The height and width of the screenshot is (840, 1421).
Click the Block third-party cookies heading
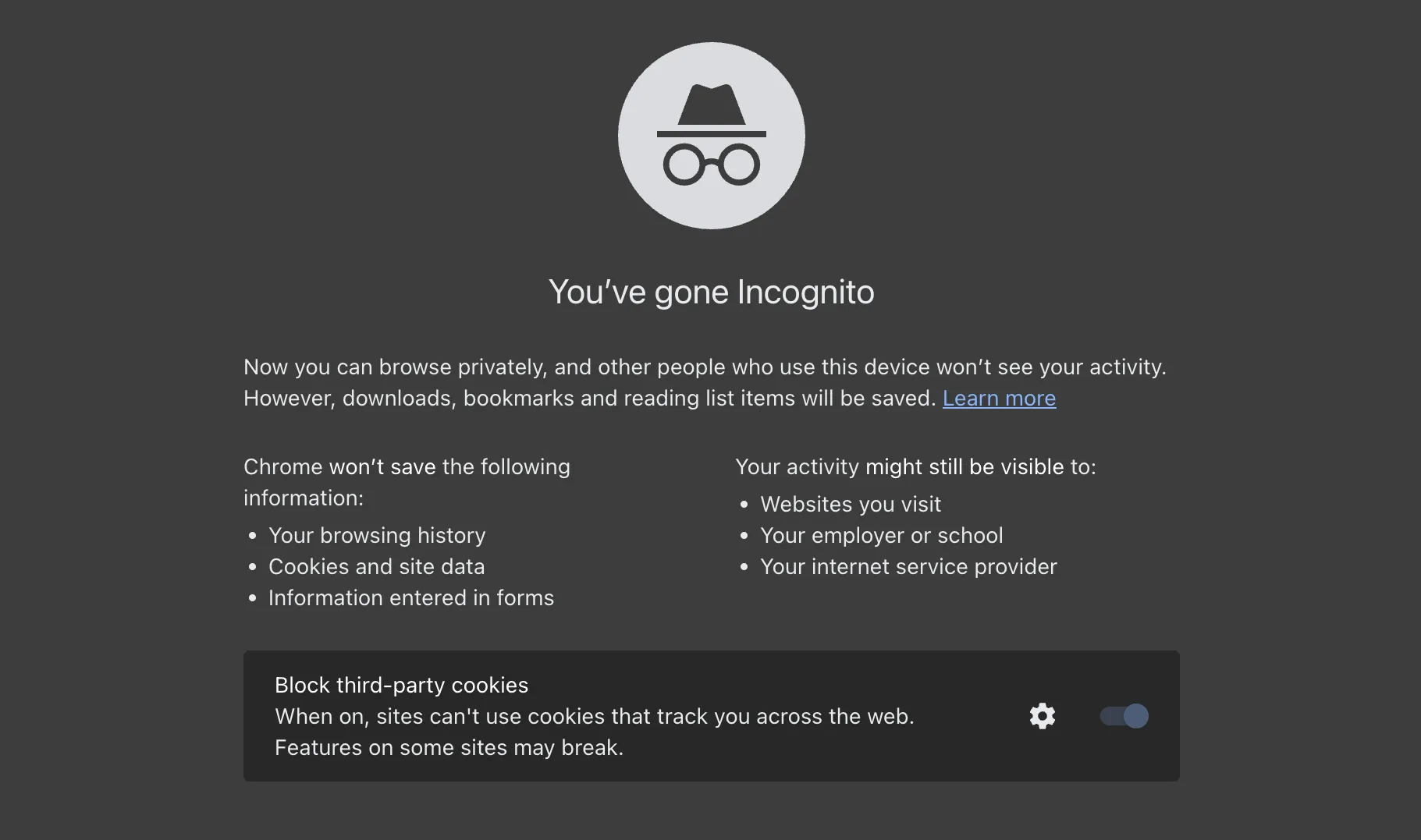click(400, 684)
